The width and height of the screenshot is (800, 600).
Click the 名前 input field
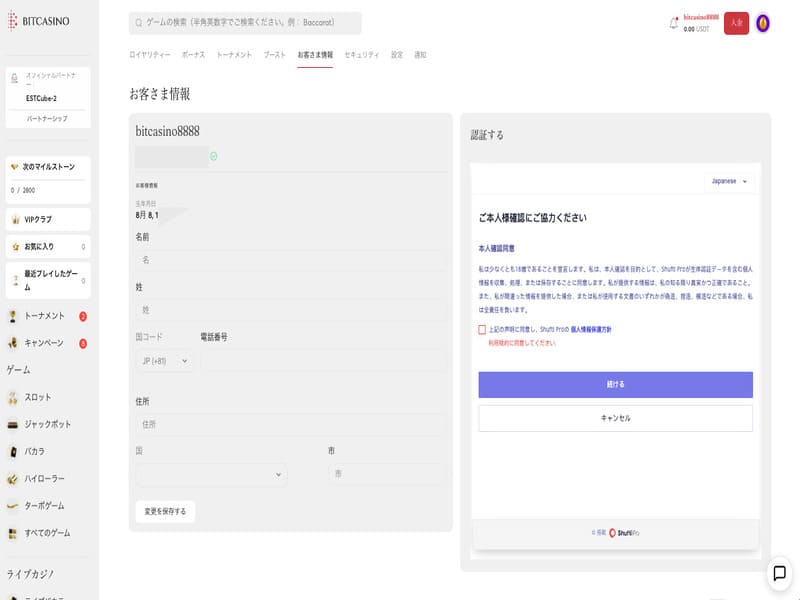point(290,260)
